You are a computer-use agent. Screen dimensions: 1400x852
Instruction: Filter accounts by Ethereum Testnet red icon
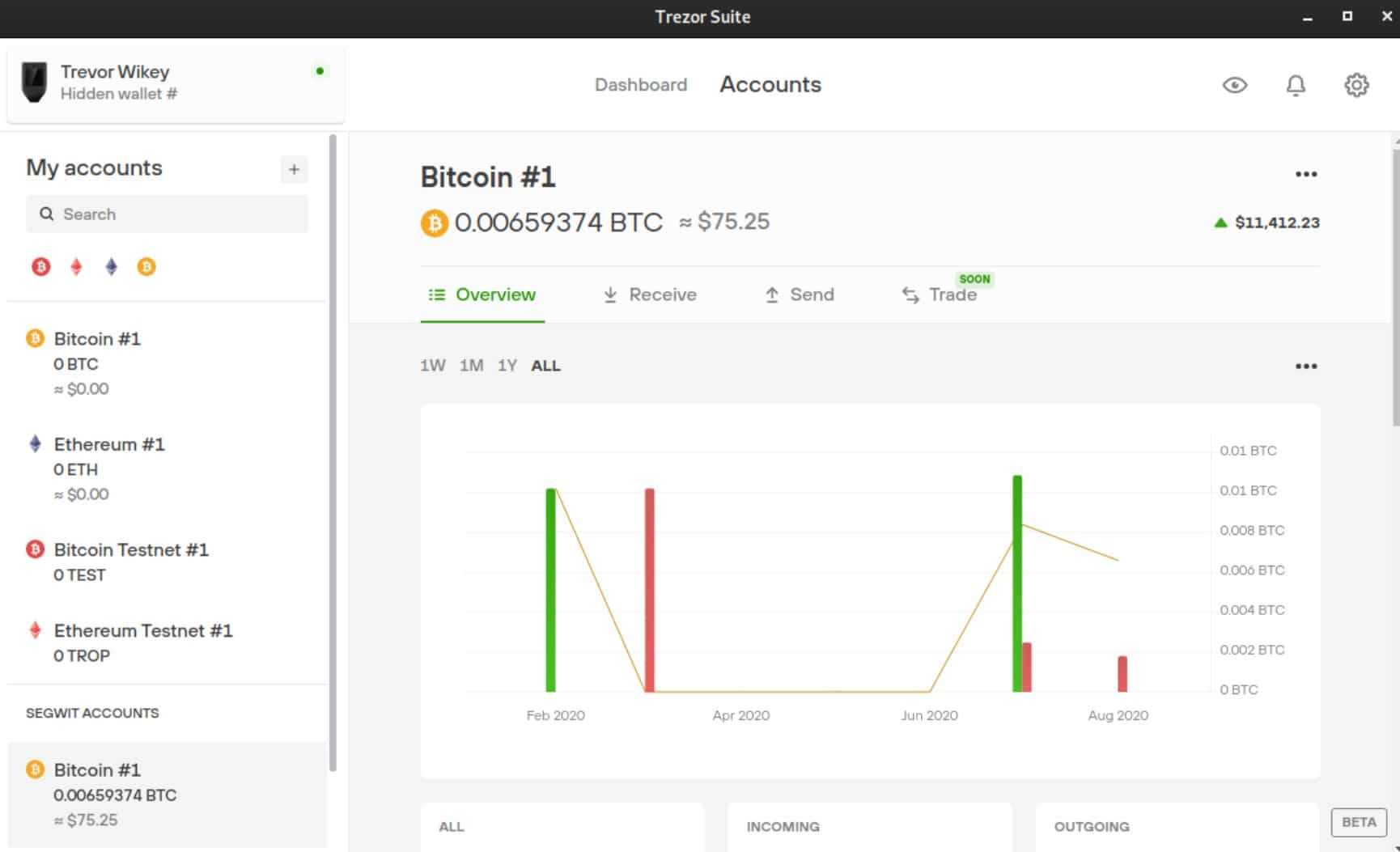point(76,266)
